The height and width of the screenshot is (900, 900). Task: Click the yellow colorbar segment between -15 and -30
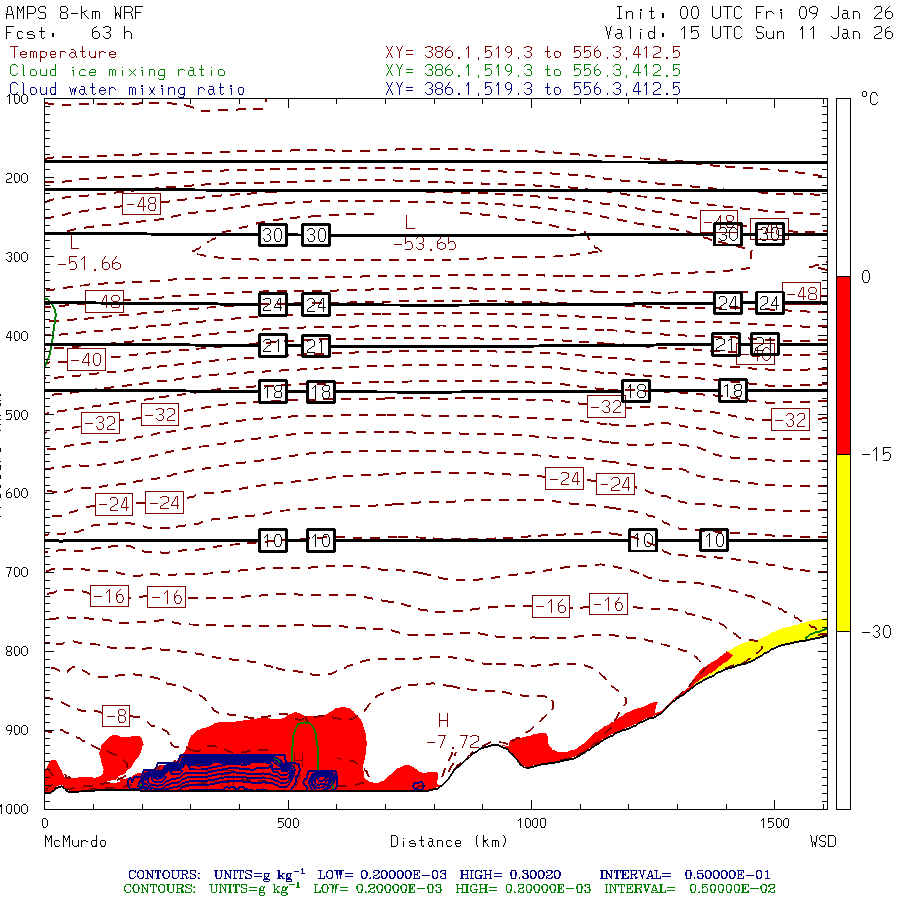pyautogui.click(x=843, y=543)
